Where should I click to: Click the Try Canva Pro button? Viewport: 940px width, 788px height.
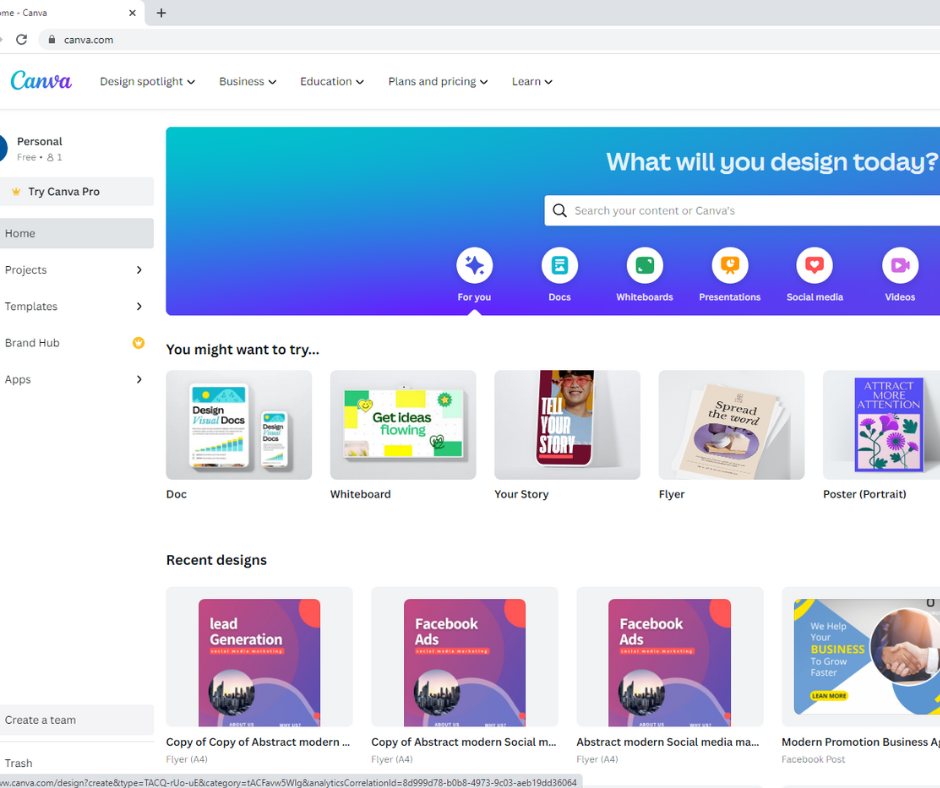[x=76, y=191]
